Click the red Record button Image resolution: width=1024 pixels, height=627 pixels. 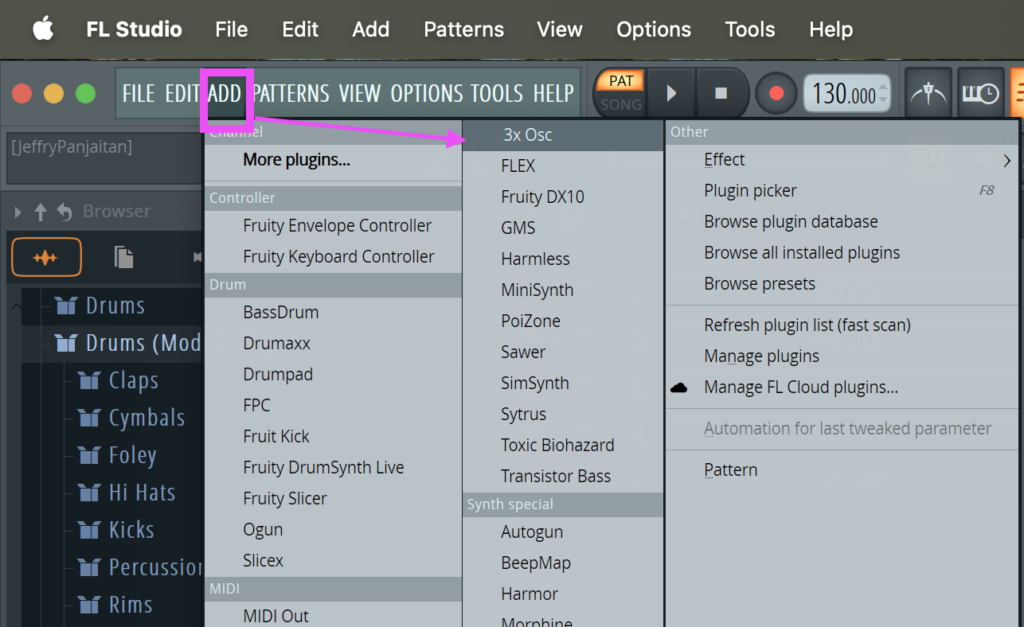click(775, 94)
